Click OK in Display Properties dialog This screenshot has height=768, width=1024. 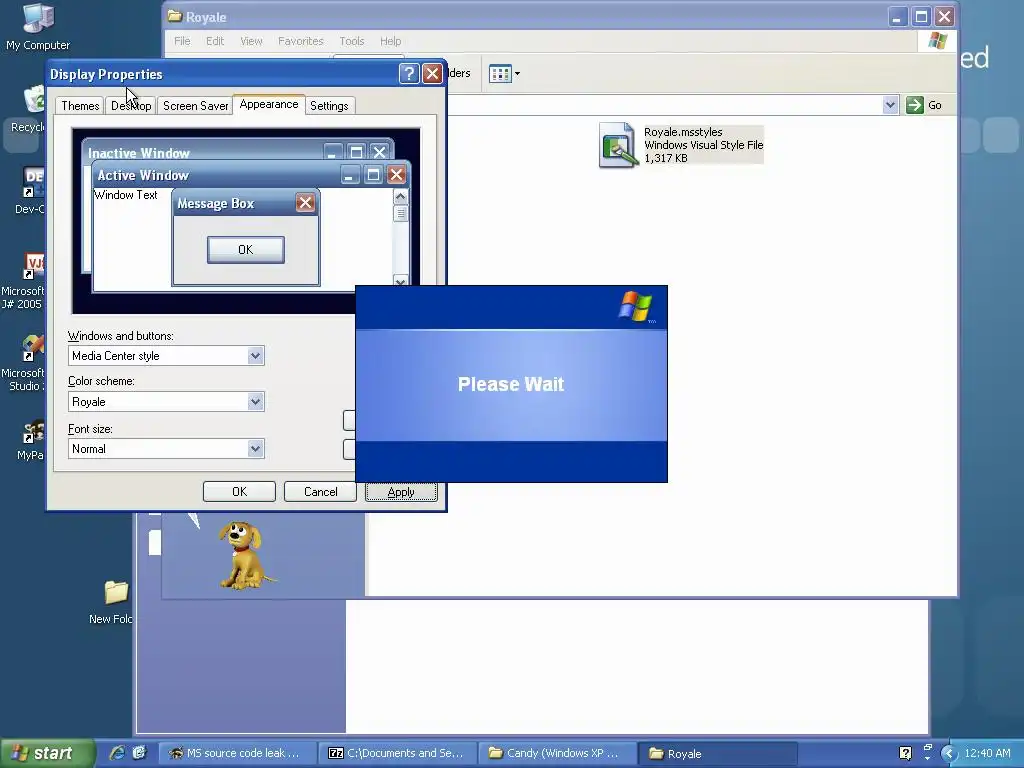coord(239,492)
